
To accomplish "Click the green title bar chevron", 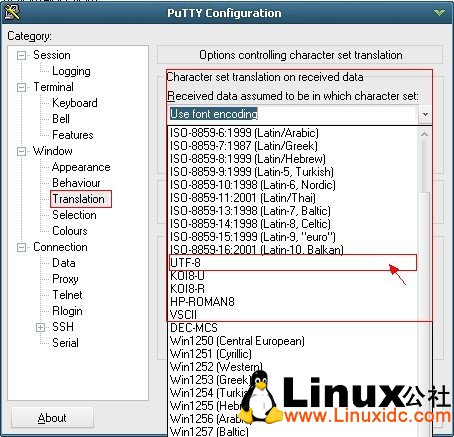I will [439, 13].
